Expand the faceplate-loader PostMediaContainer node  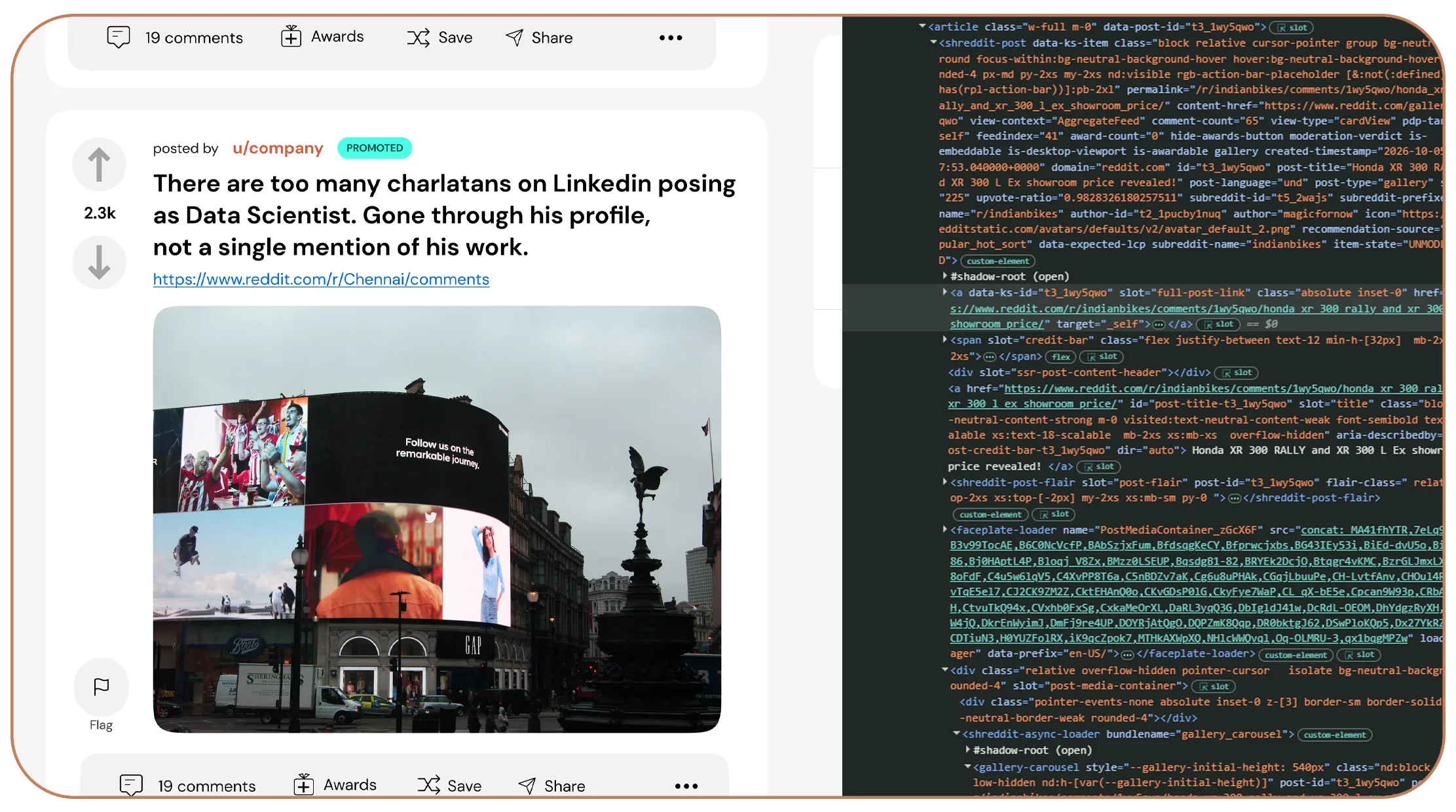(944, 529)
